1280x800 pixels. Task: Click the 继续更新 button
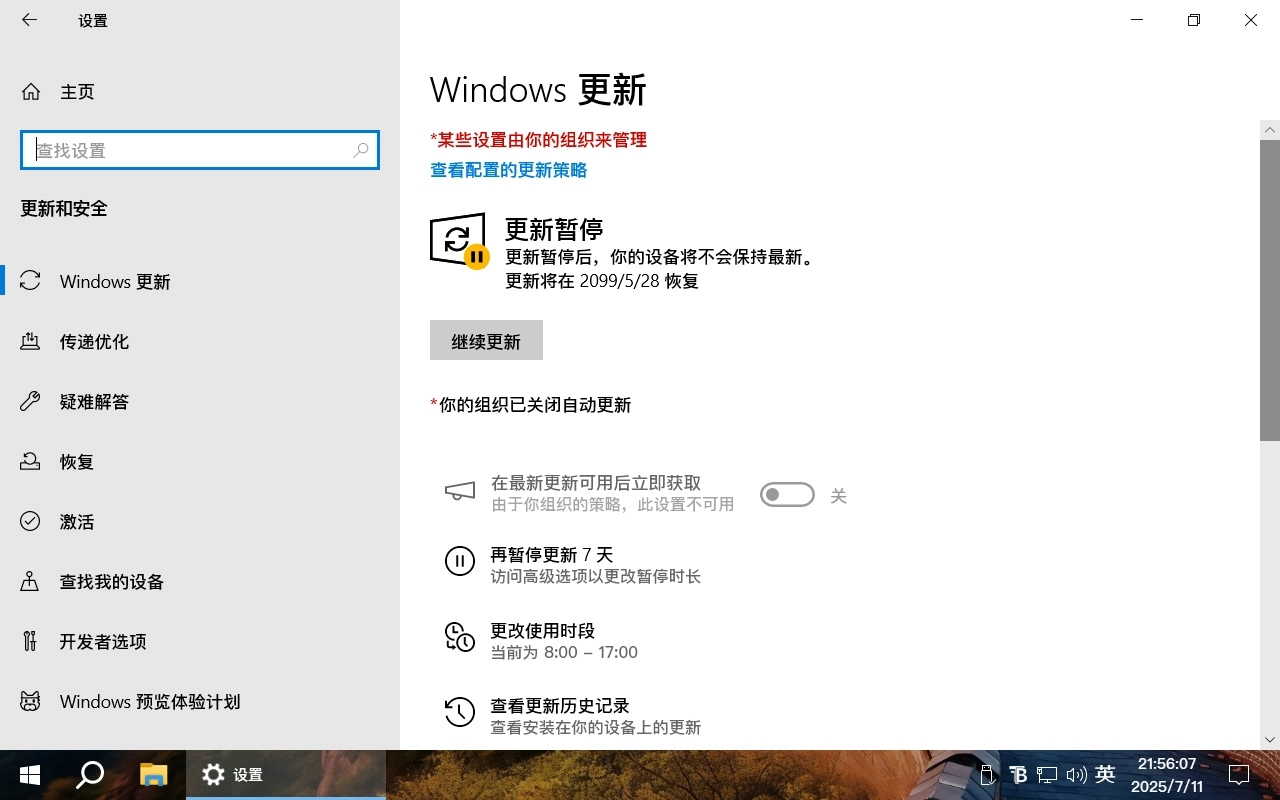(486, 340)
